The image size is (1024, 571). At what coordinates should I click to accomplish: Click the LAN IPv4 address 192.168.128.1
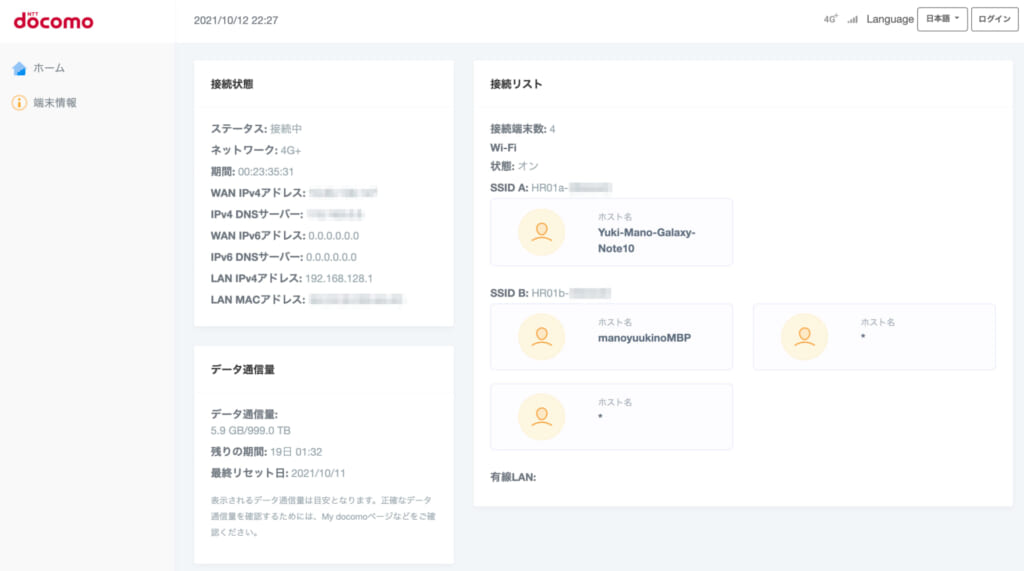pyautogui.click(x=340, y=277)
